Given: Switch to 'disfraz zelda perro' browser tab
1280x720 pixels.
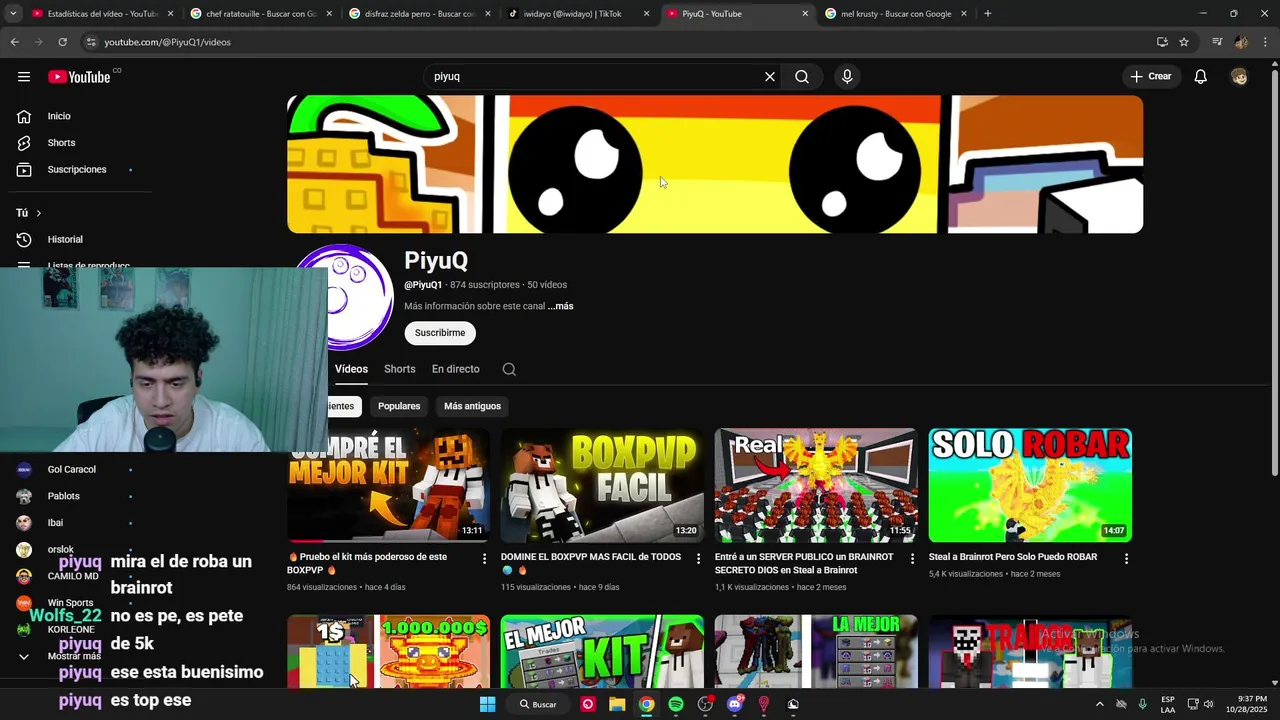Looking at the screenshot, I should [x=420, y=14].
